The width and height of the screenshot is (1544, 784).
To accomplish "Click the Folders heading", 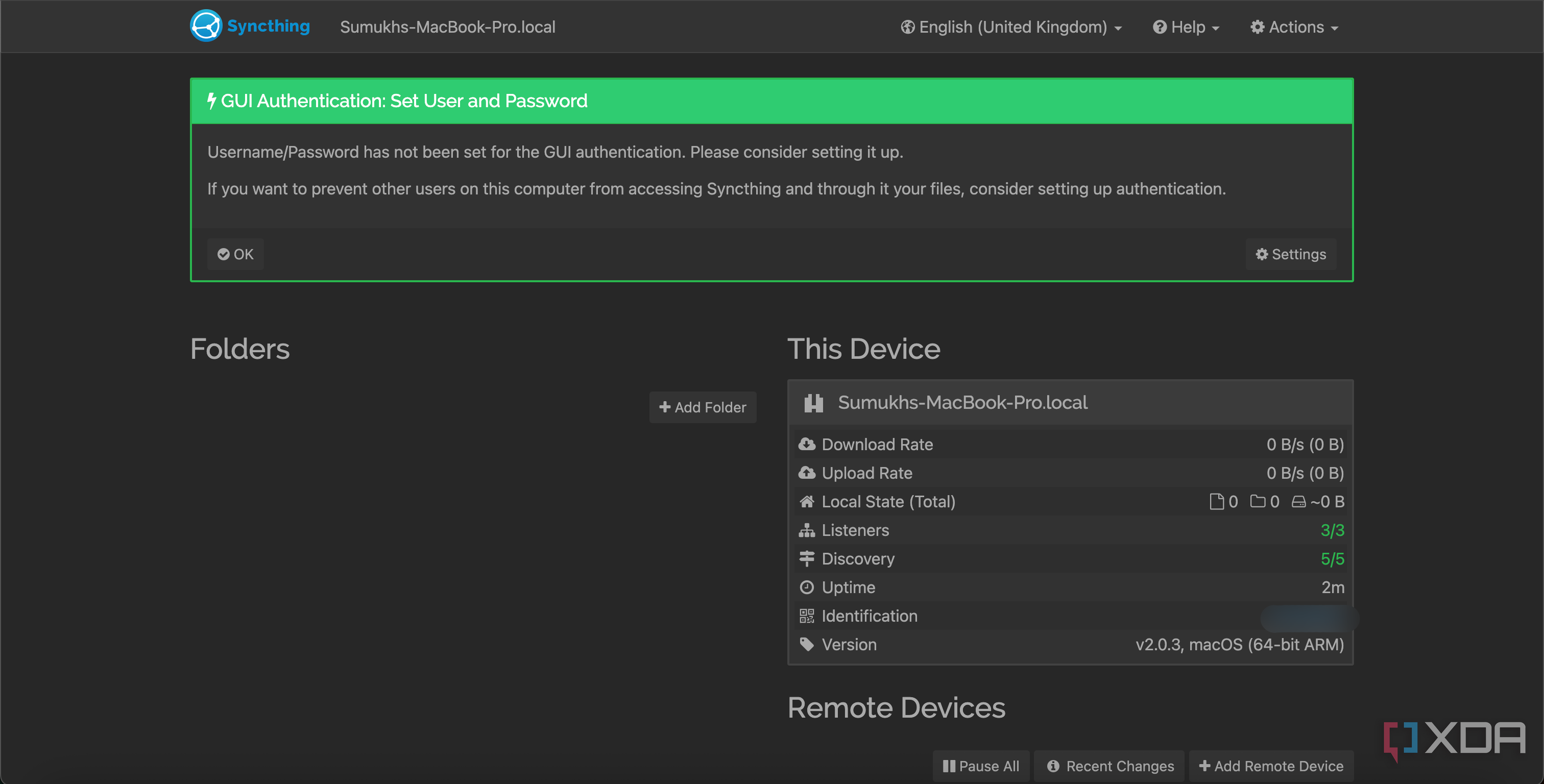I will tap(240, 349).
